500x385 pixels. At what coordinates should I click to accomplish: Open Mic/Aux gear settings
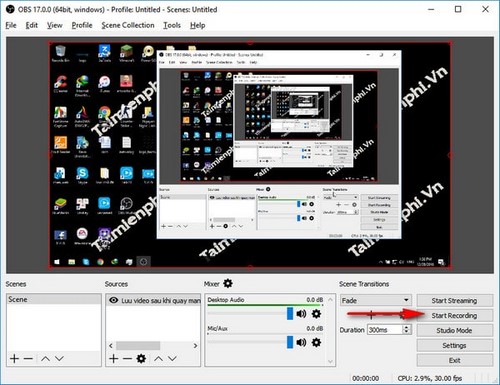coord(316,342)
